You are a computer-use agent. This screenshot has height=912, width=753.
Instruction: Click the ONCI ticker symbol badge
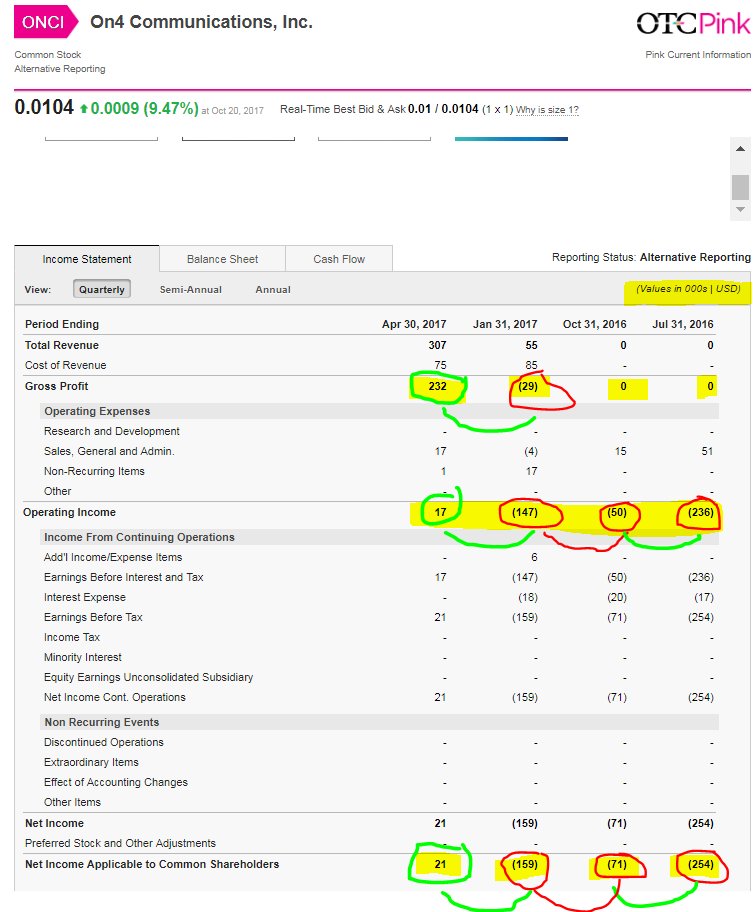45,22
